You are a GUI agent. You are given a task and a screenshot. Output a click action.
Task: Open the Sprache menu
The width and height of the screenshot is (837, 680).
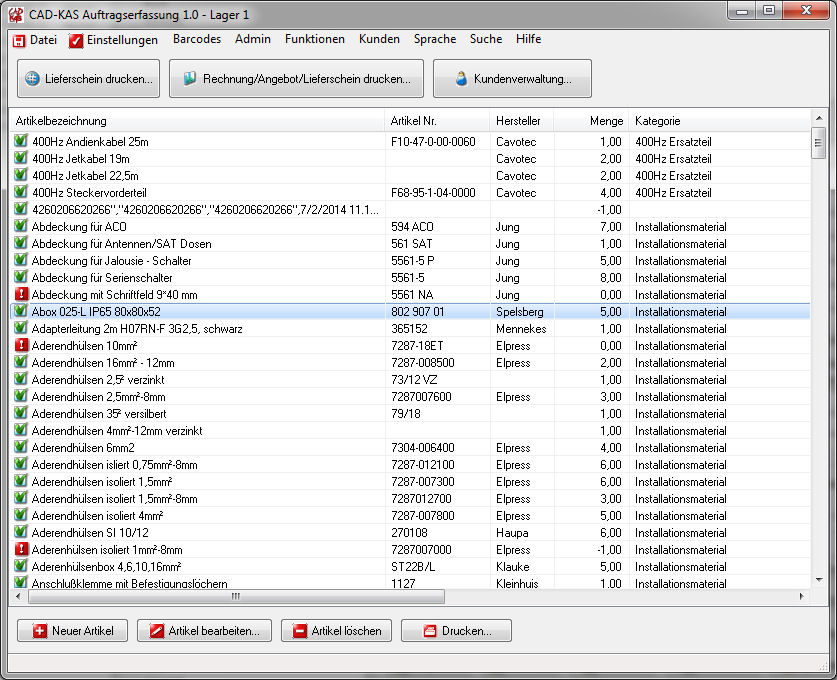coord(434,40)
